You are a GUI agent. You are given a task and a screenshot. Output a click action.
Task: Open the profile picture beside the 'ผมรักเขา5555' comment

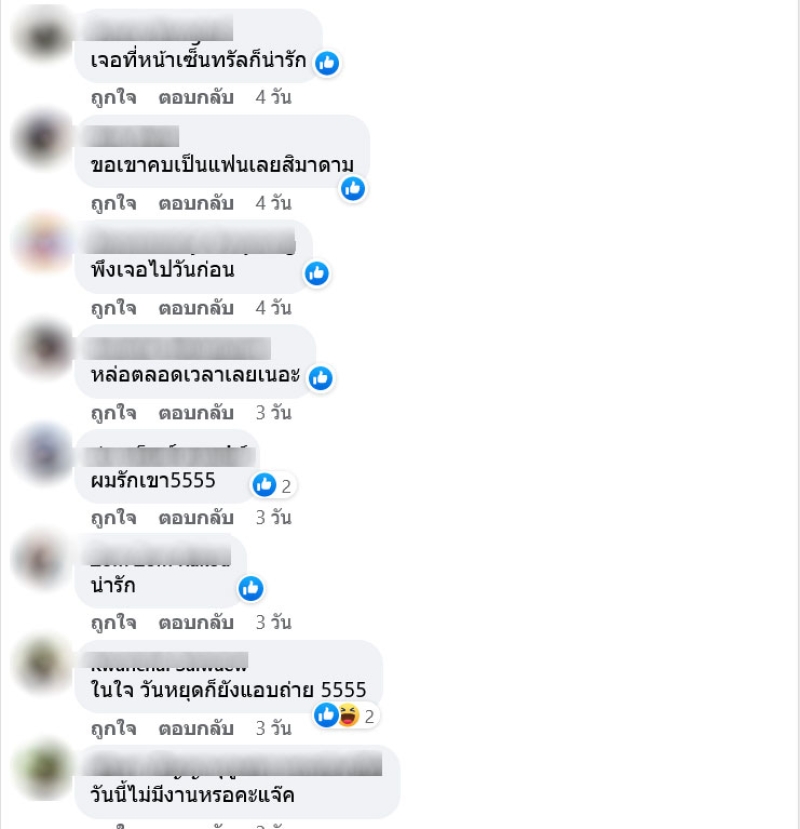44,454
